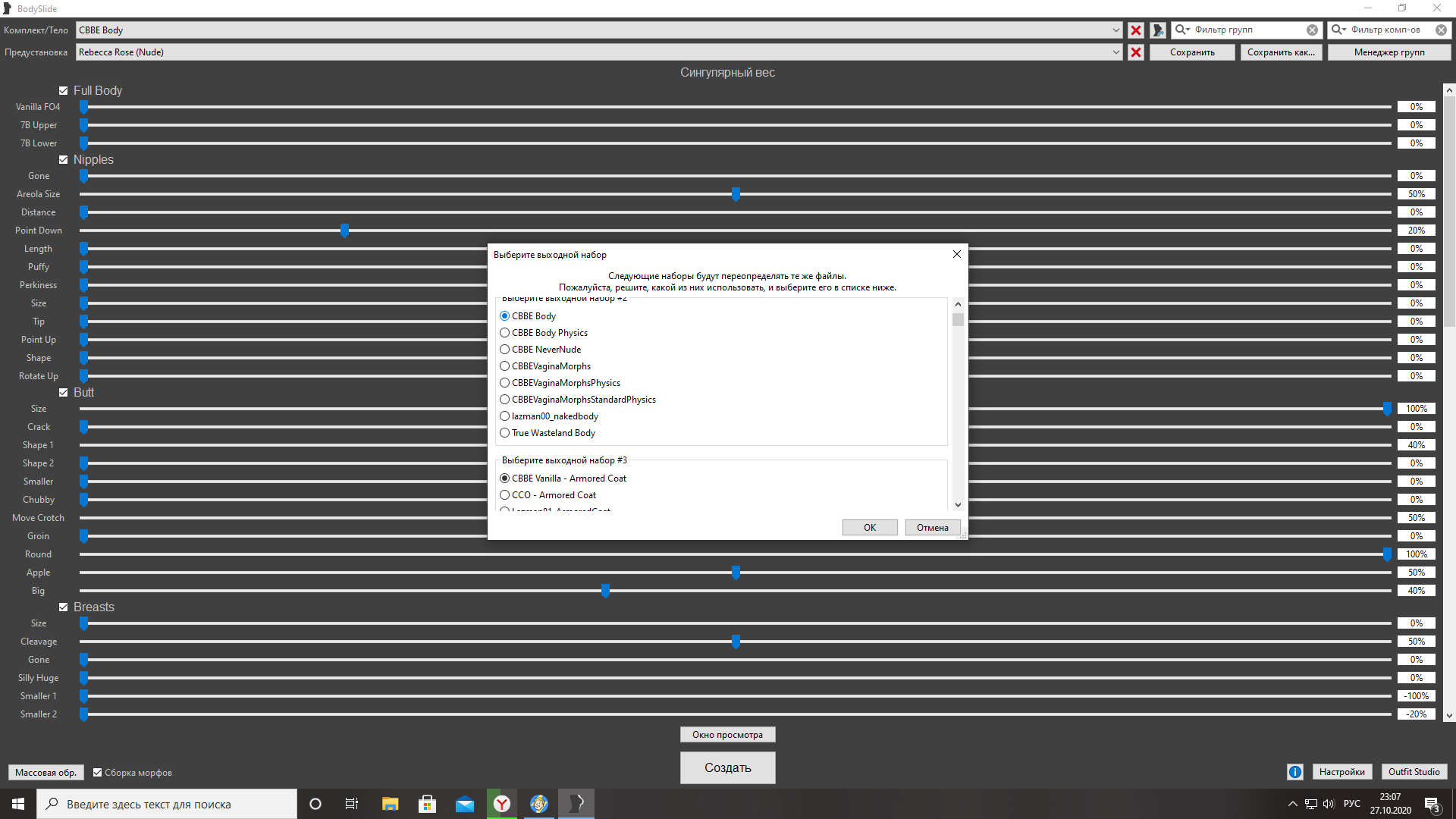Click the red X next to the Rebecca Rose preset field
Viewport: 1456px width, 819px height.
[x=1135, y=52]
